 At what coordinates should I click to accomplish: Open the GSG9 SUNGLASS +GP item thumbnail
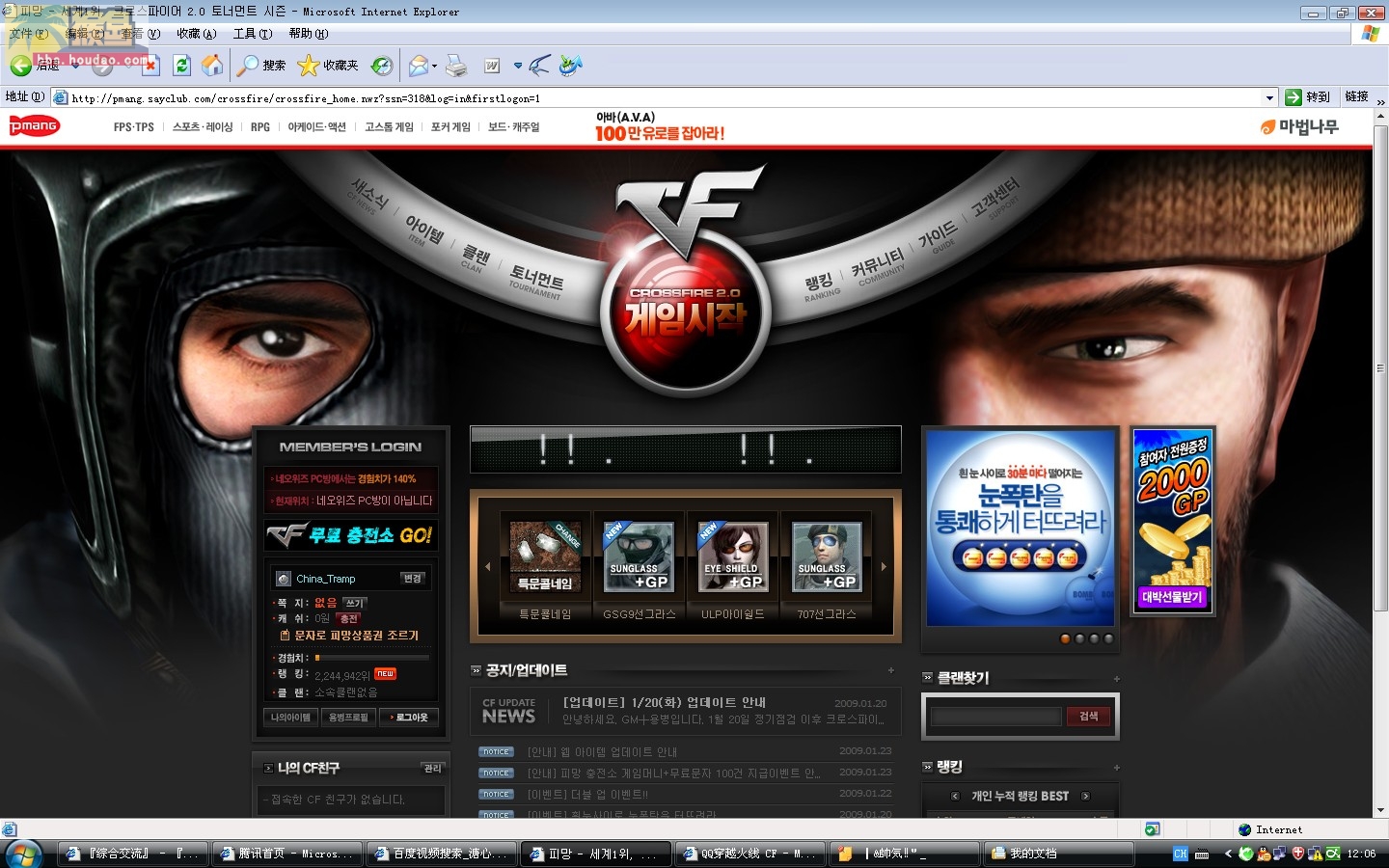[638, 556]
